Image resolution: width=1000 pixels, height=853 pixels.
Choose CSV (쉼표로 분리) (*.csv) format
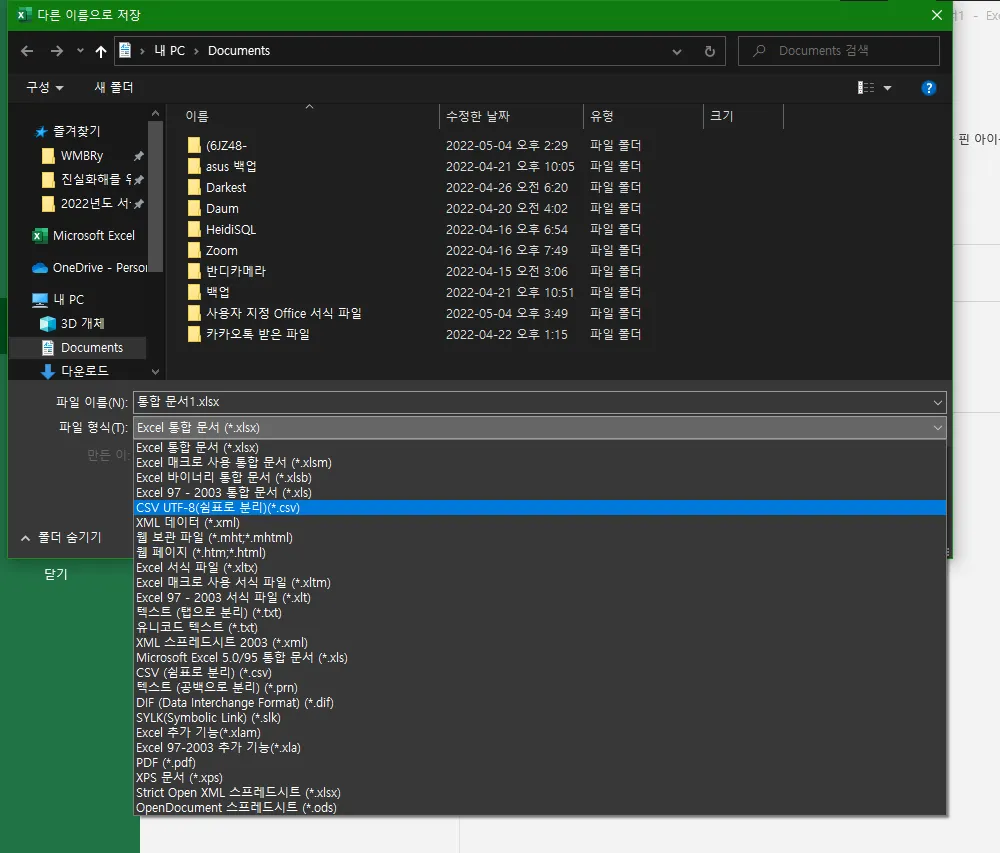coord(540,673)
